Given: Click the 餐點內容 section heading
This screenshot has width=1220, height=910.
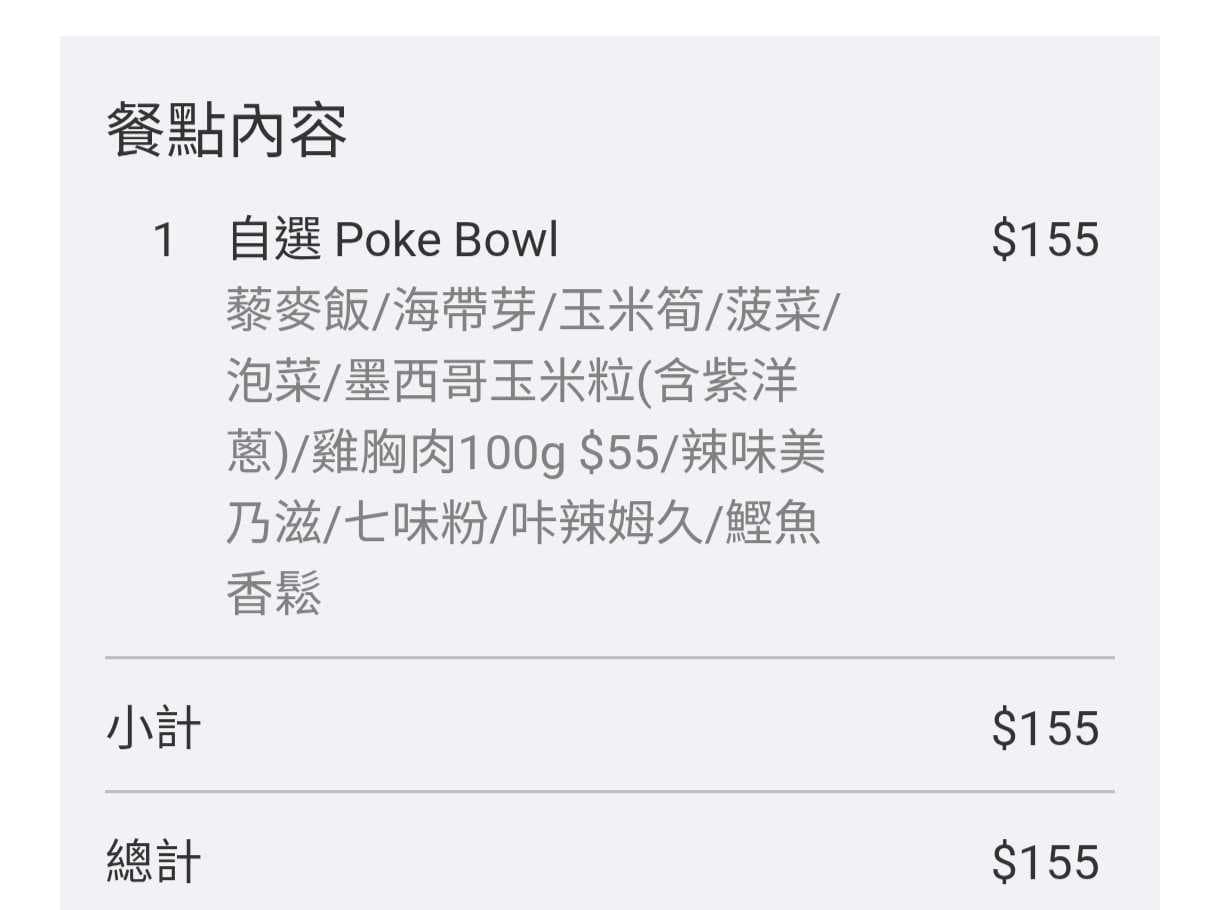Looking at the screenshot, I should (x=227, y=132).
